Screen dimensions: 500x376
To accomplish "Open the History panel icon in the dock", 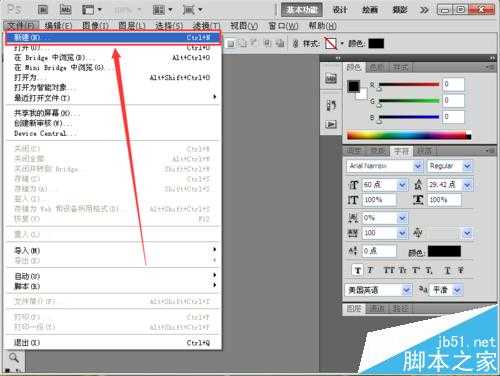I will 331,105.
